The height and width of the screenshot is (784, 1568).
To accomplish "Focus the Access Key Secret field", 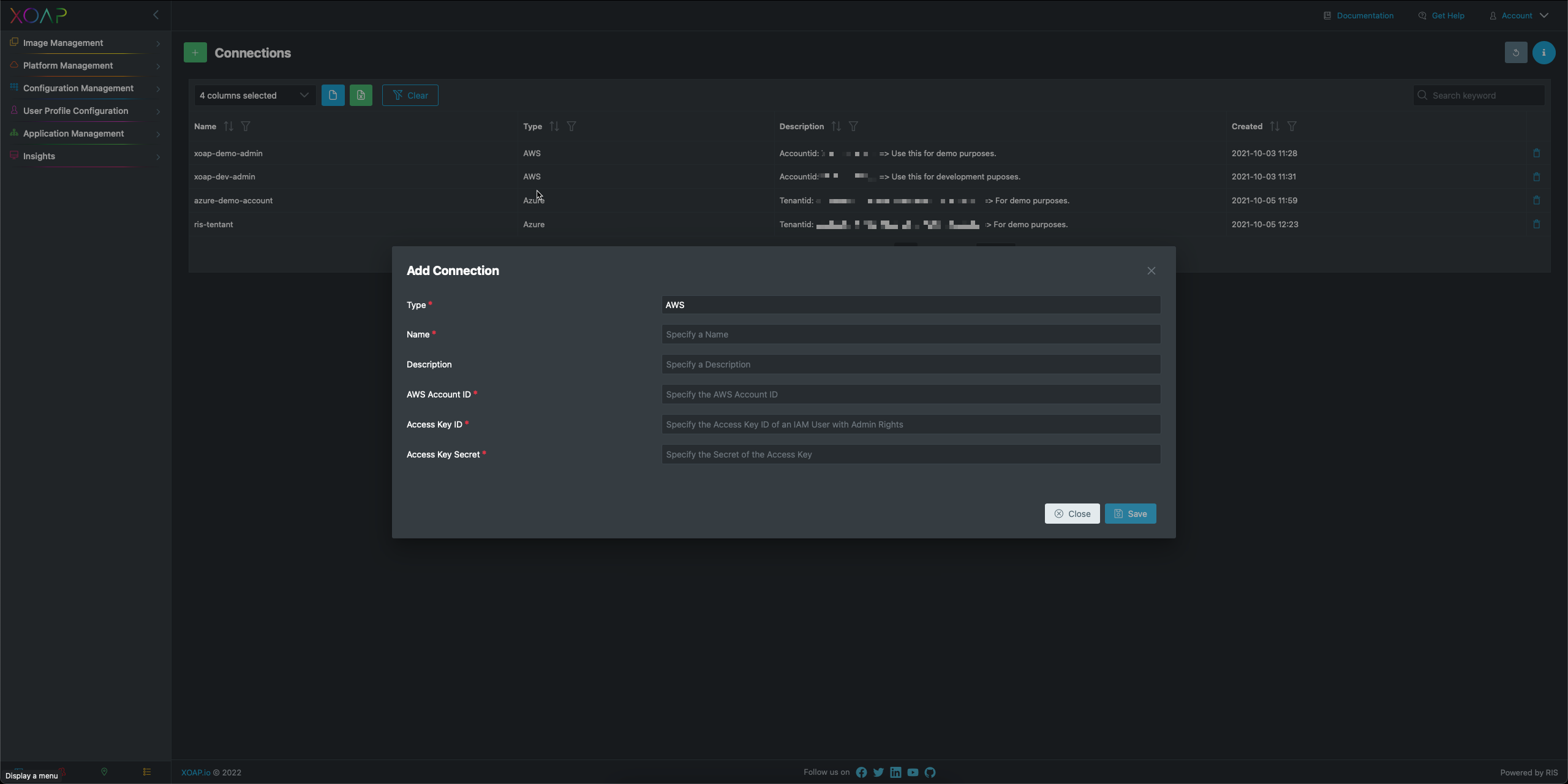I will pos(911,454).
